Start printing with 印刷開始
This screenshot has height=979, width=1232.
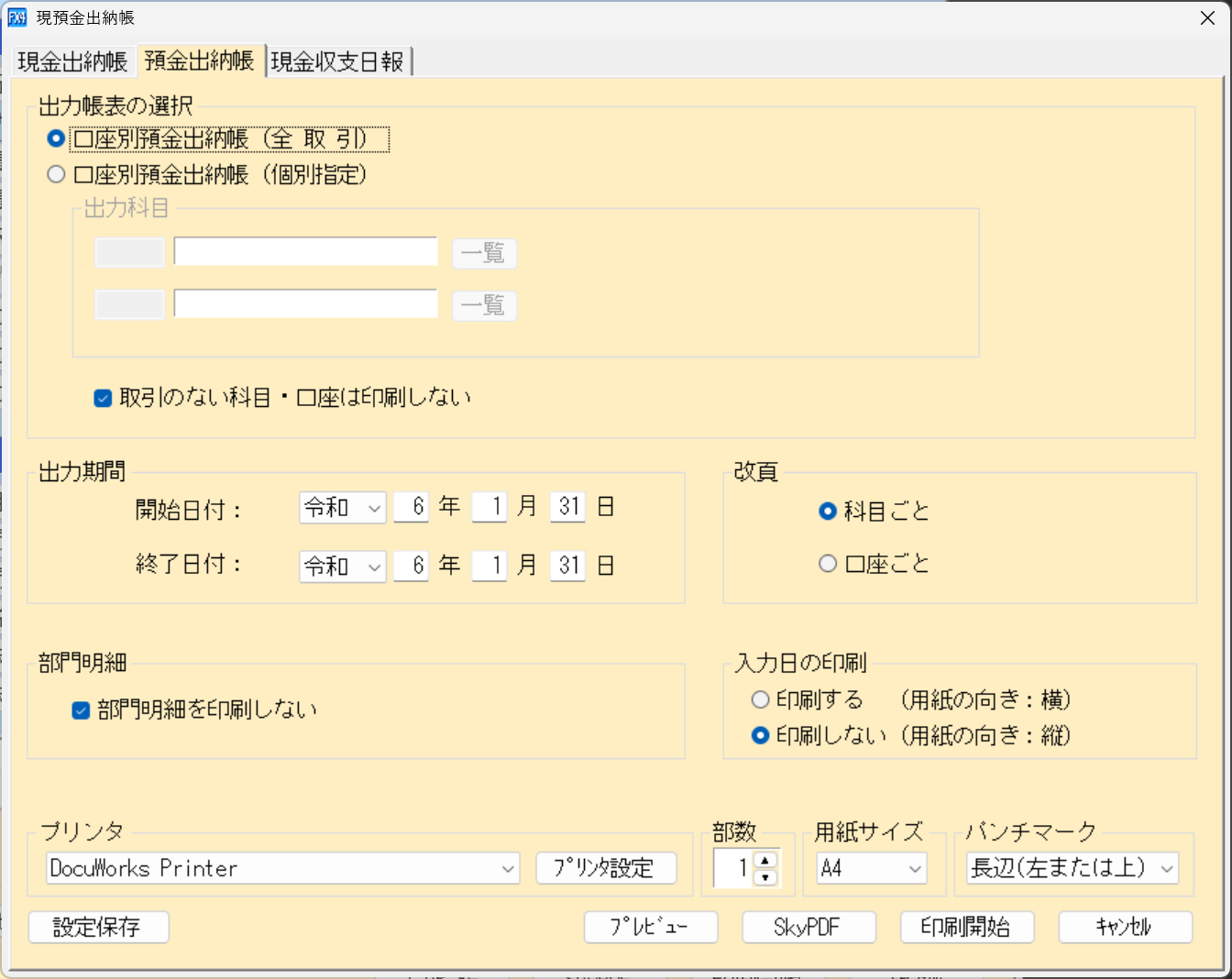967,927
